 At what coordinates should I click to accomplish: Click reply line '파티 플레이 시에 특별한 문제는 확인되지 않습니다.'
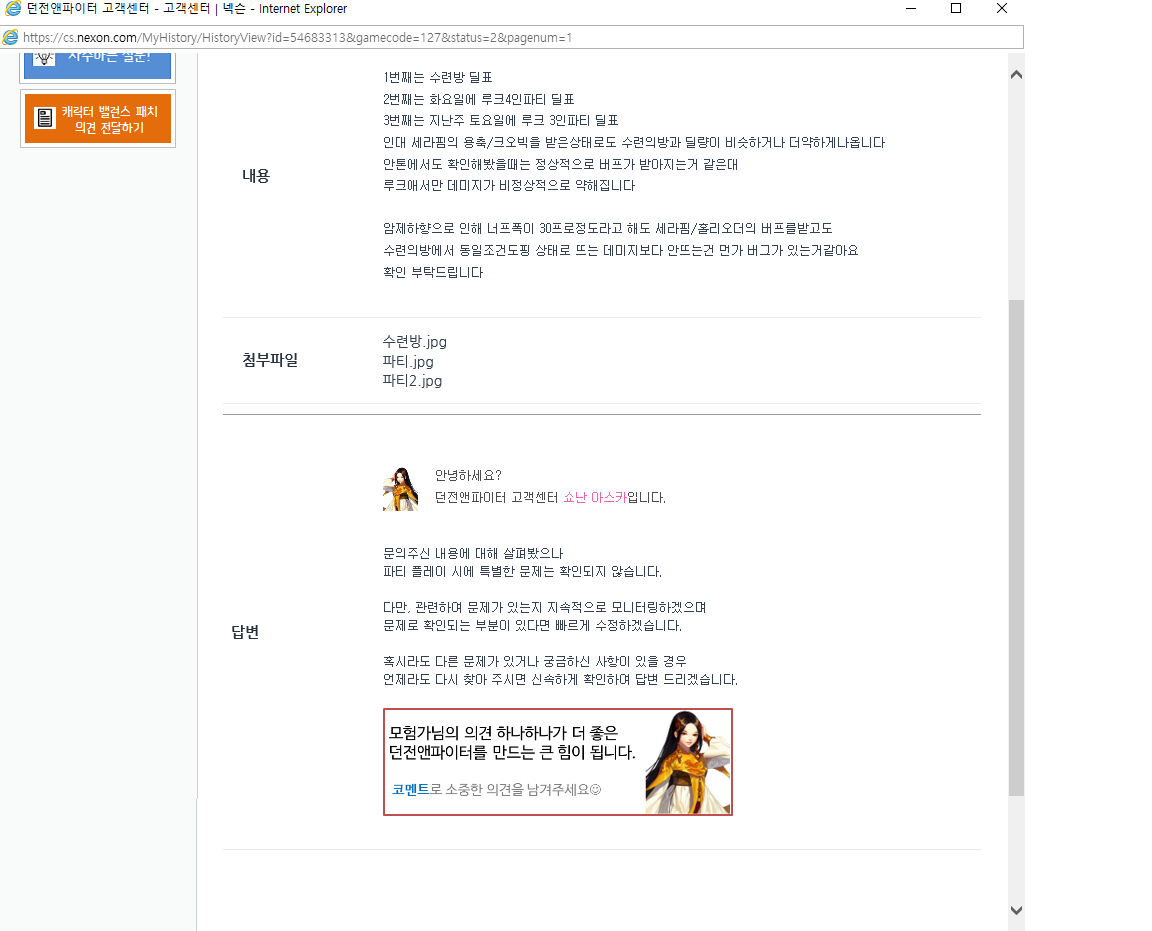coord(522,571)
